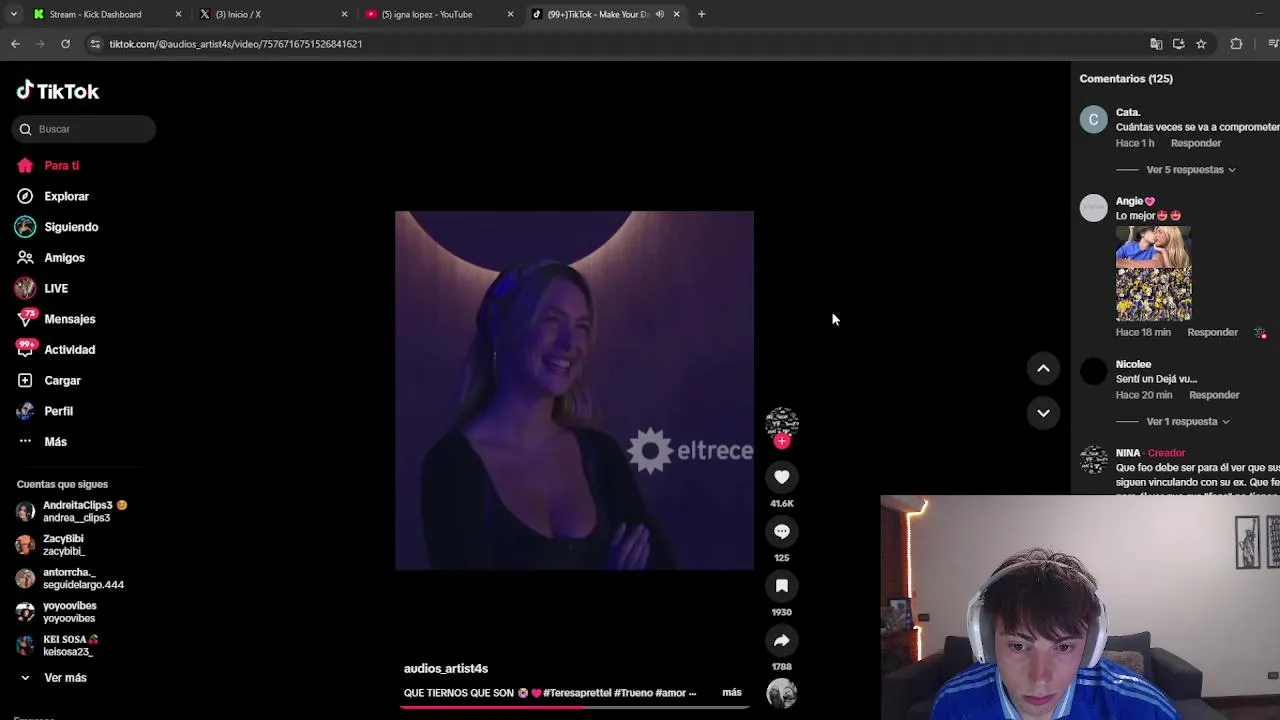Open the spinning sound disc avatar
Viewport: 1280px width, 720px height.
pos(782,693)
